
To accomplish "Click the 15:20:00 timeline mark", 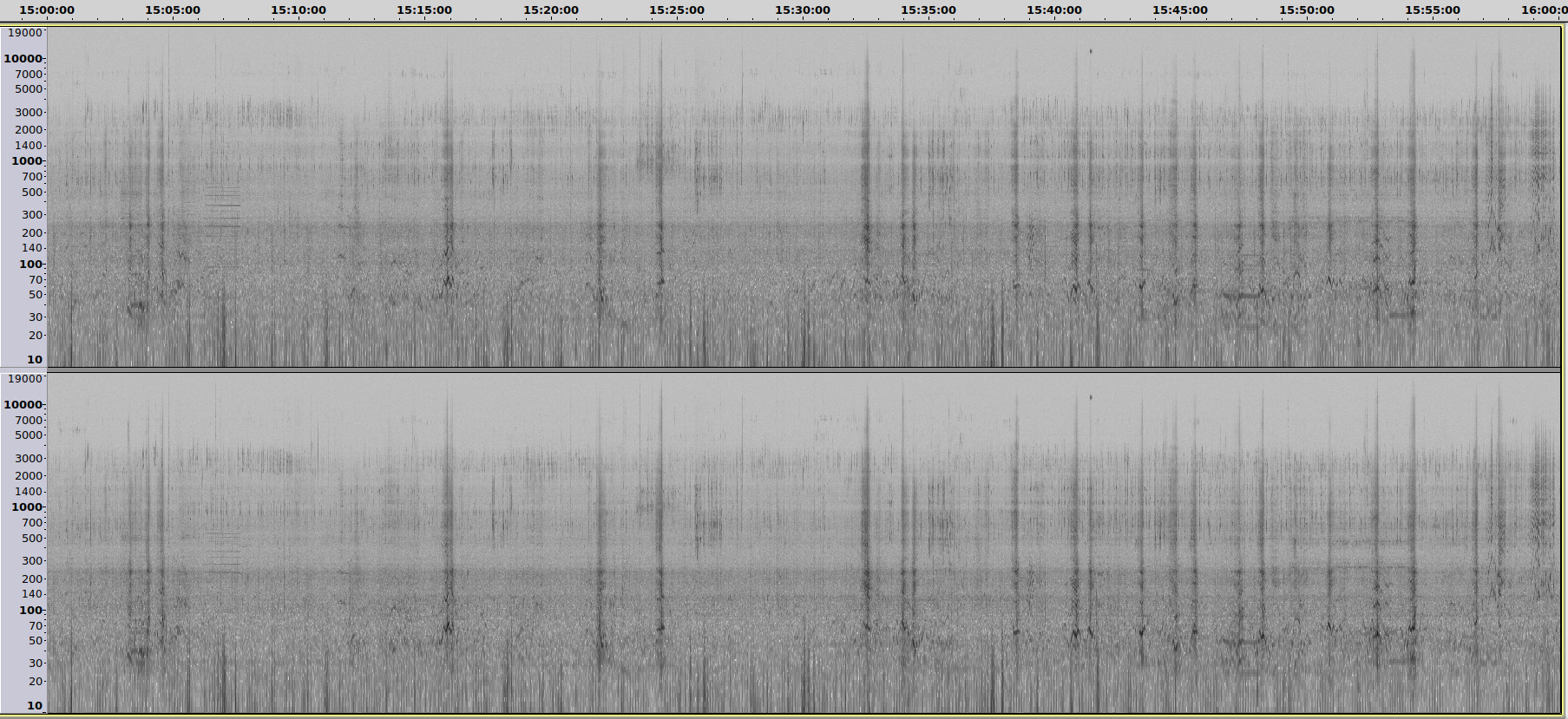I will click(x=550, y=10).
